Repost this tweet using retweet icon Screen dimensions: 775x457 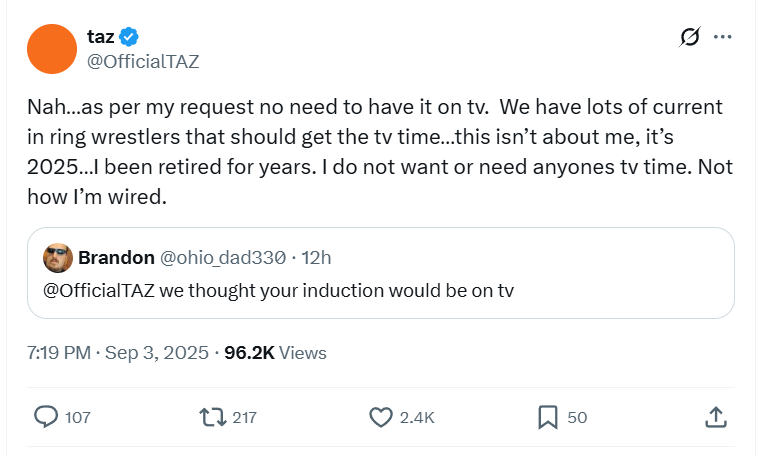[213, 417]
